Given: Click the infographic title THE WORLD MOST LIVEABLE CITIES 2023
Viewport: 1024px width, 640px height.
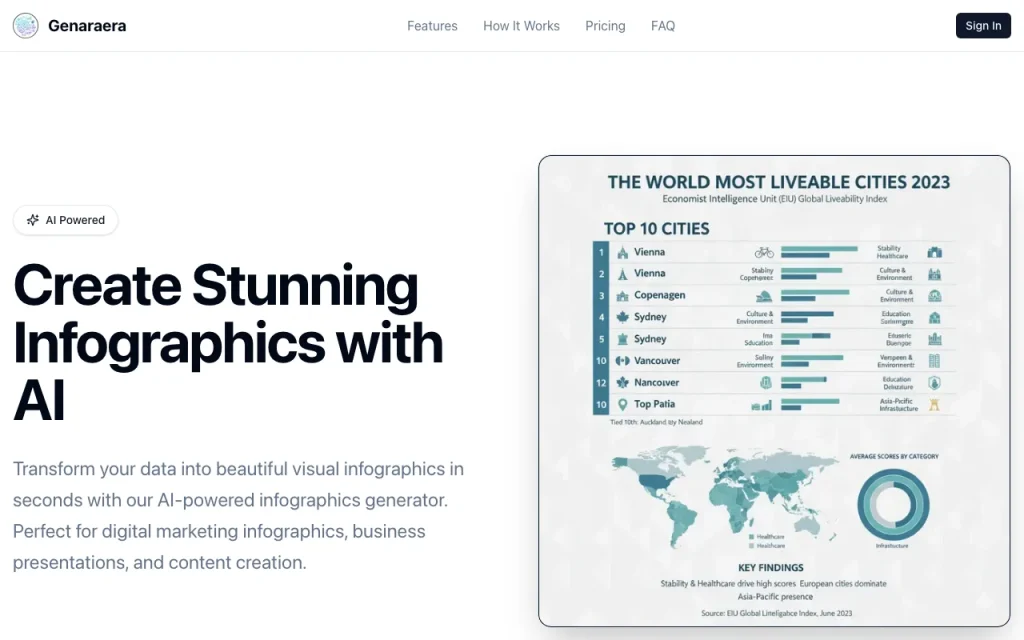Looking at the screenshot, I should pos(778,182).
